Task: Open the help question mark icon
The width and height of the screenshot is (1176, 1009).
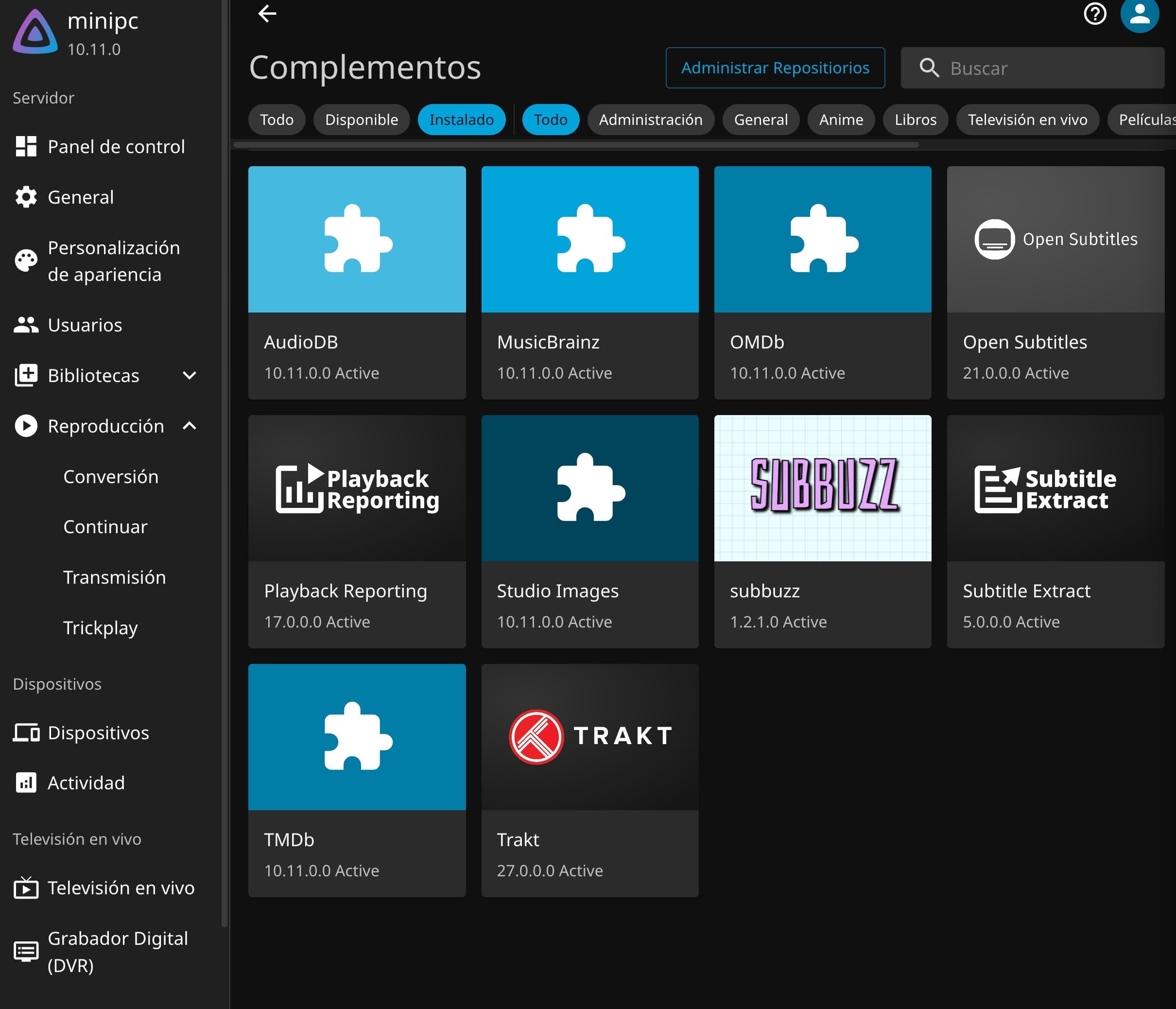Action: [x=1094, y=14]
